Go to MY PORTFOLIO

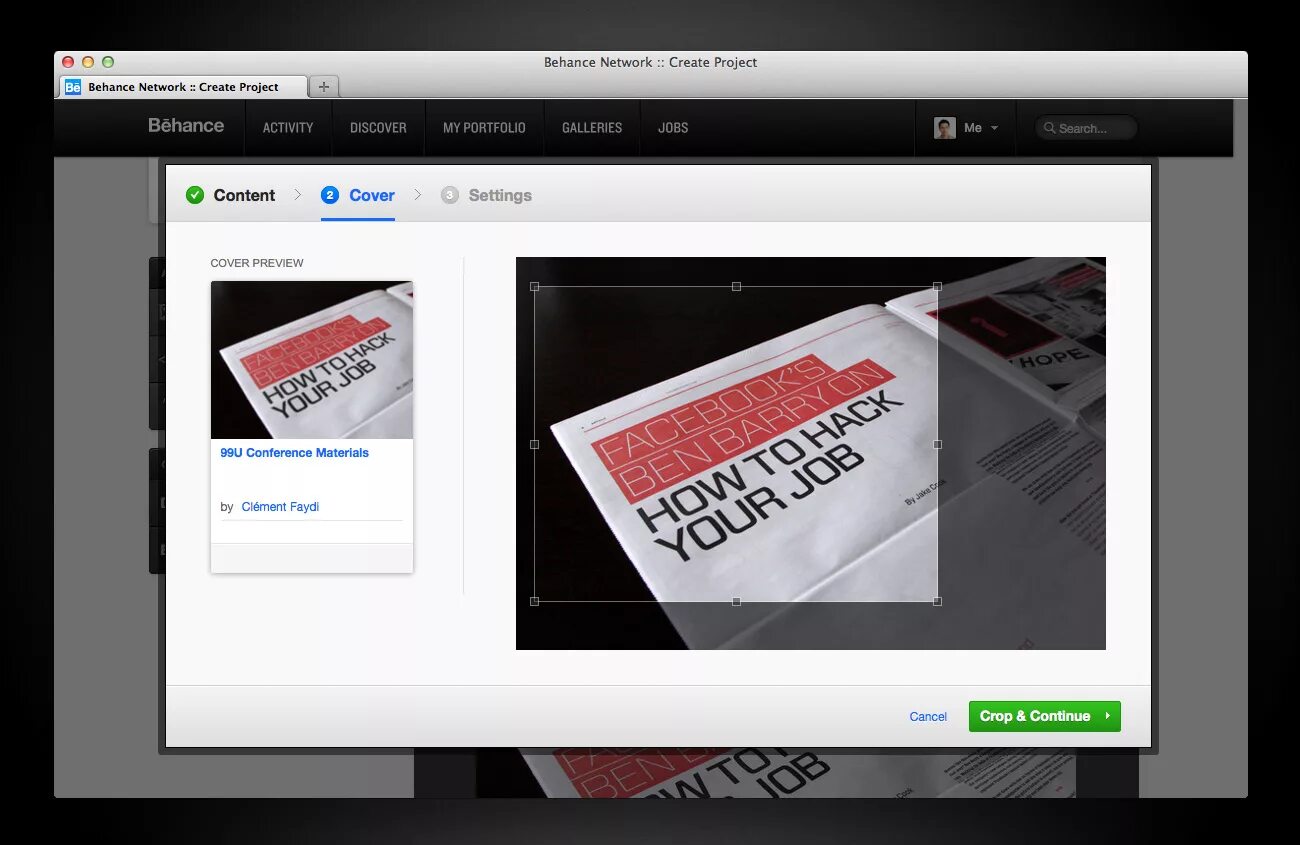(x=484, y=128)
